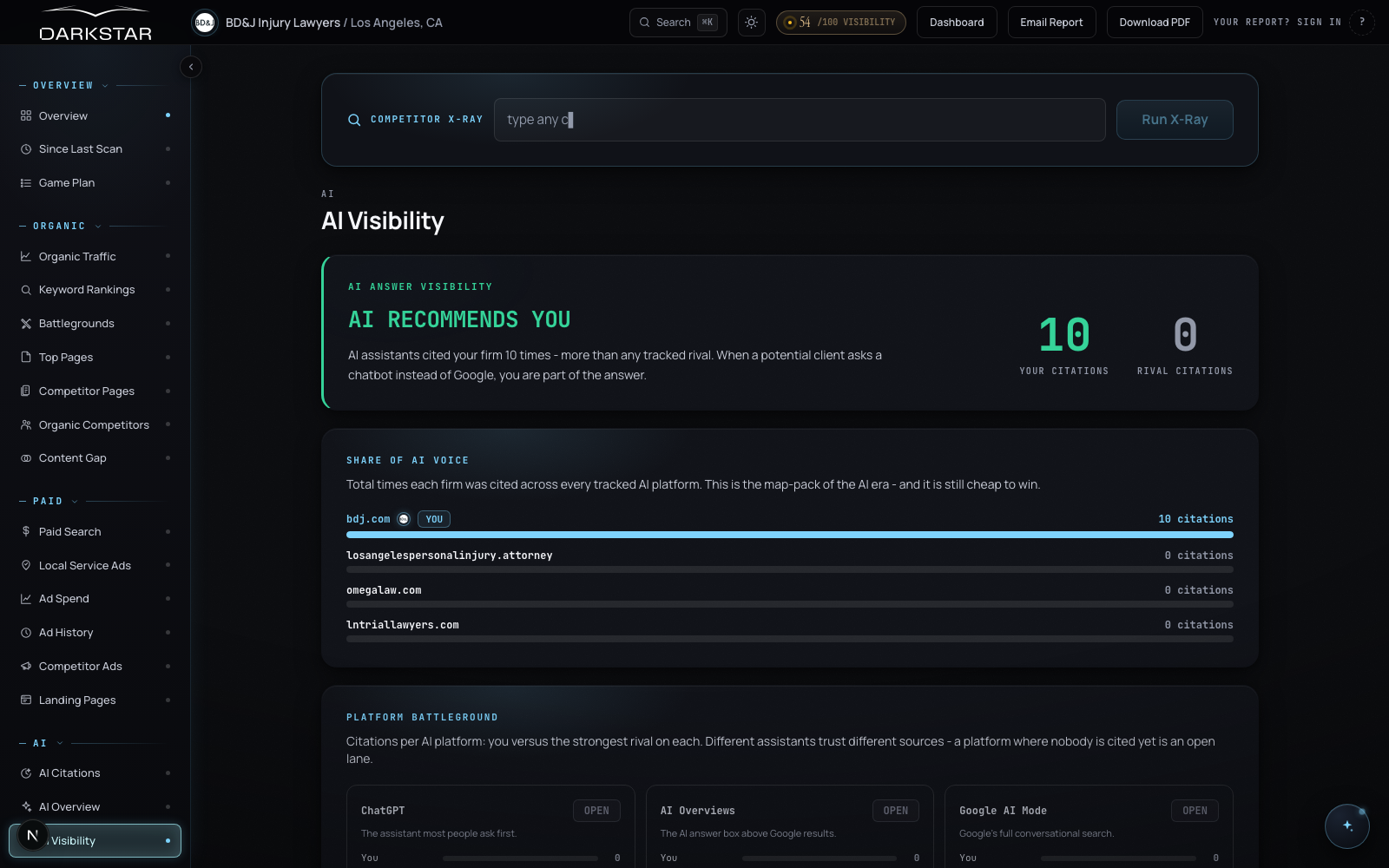Click the Email Report button
The width and height of the screenshot is (1389, 868).
tap(1051, 23)
